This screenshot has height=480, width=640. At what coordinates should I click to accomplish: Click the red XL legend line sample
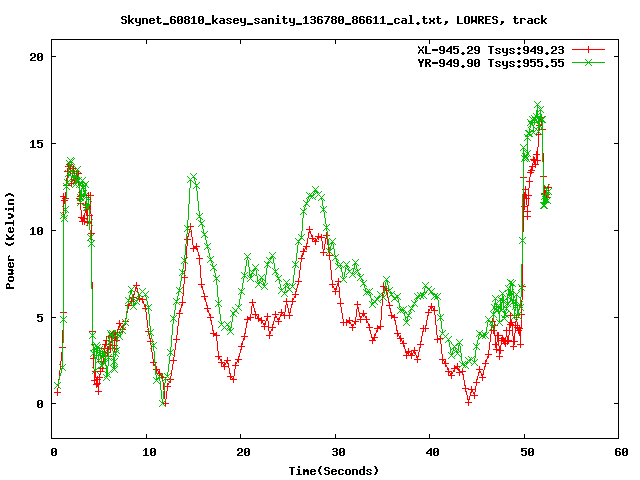pos(588,50)
